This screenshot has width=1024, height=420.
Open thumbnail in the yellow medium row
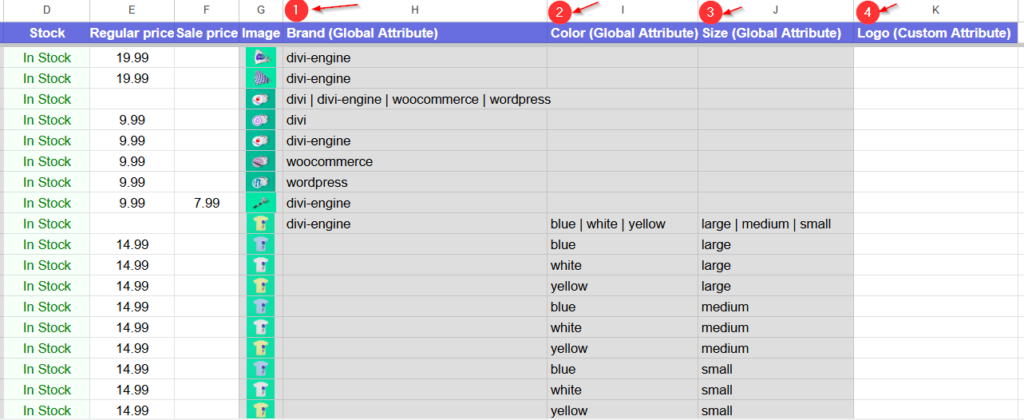(x=261, y=348)
